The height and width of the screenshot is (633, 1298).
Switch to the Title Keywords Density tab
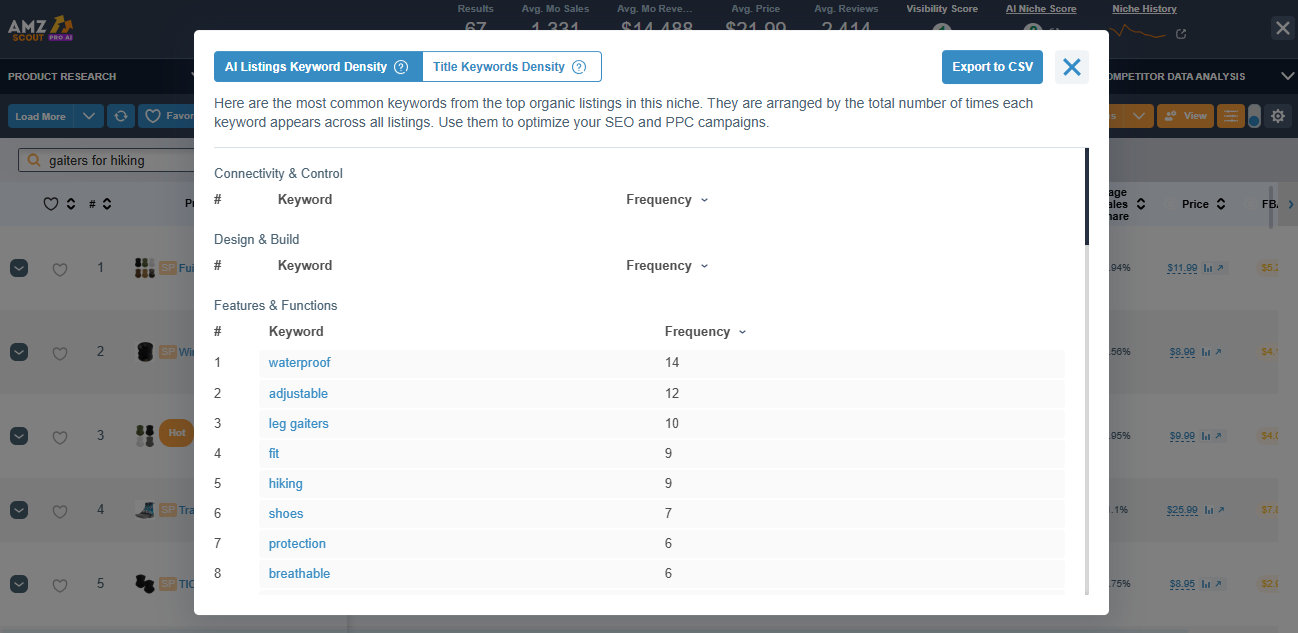502,66
